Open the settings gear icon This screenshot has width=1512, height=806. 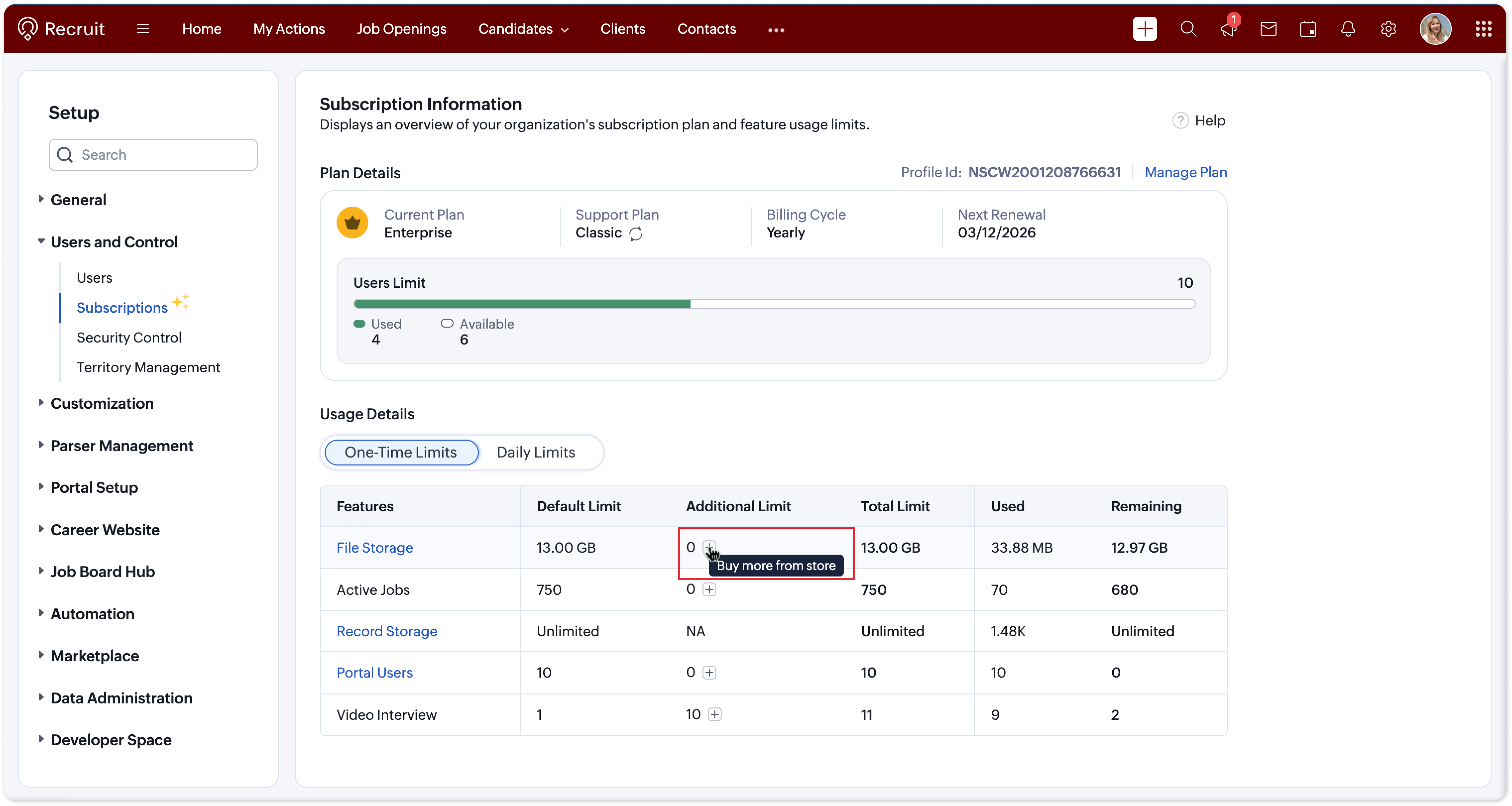coord(1388,29)
